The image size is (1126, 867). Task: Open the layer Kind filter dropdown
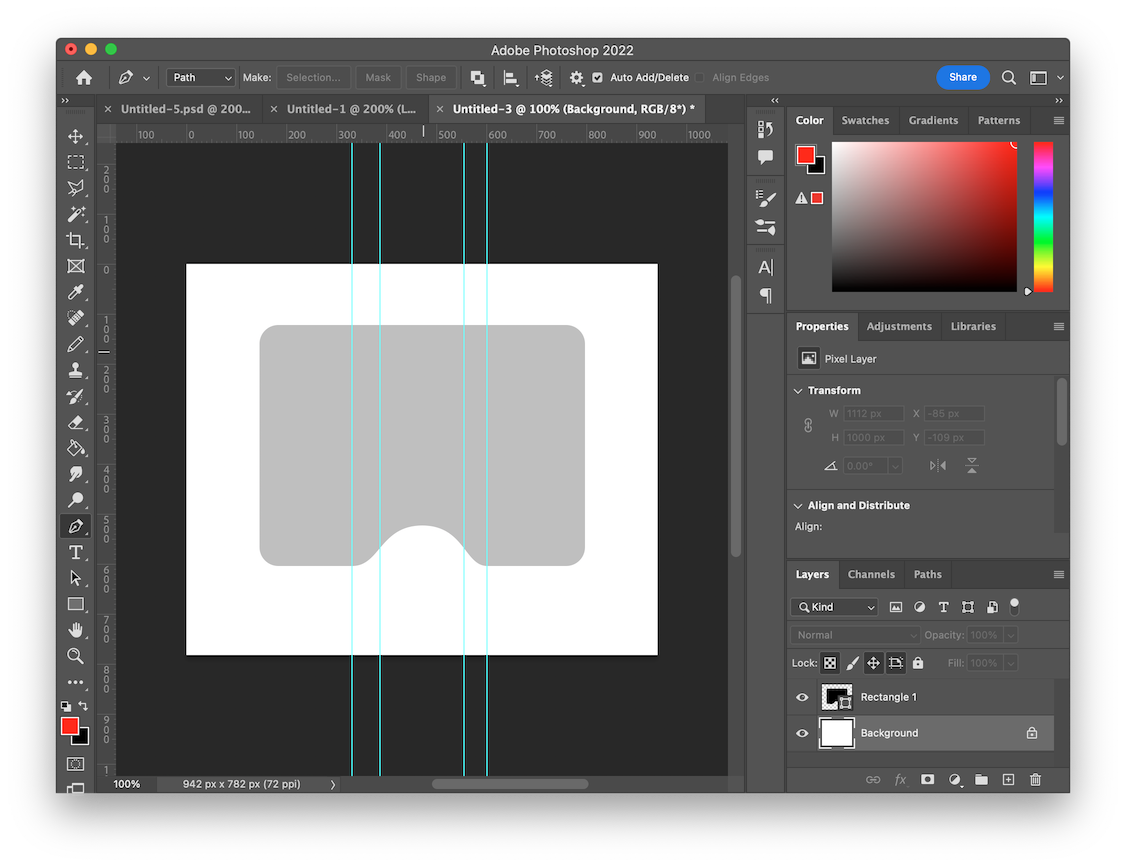coord(834,607)
